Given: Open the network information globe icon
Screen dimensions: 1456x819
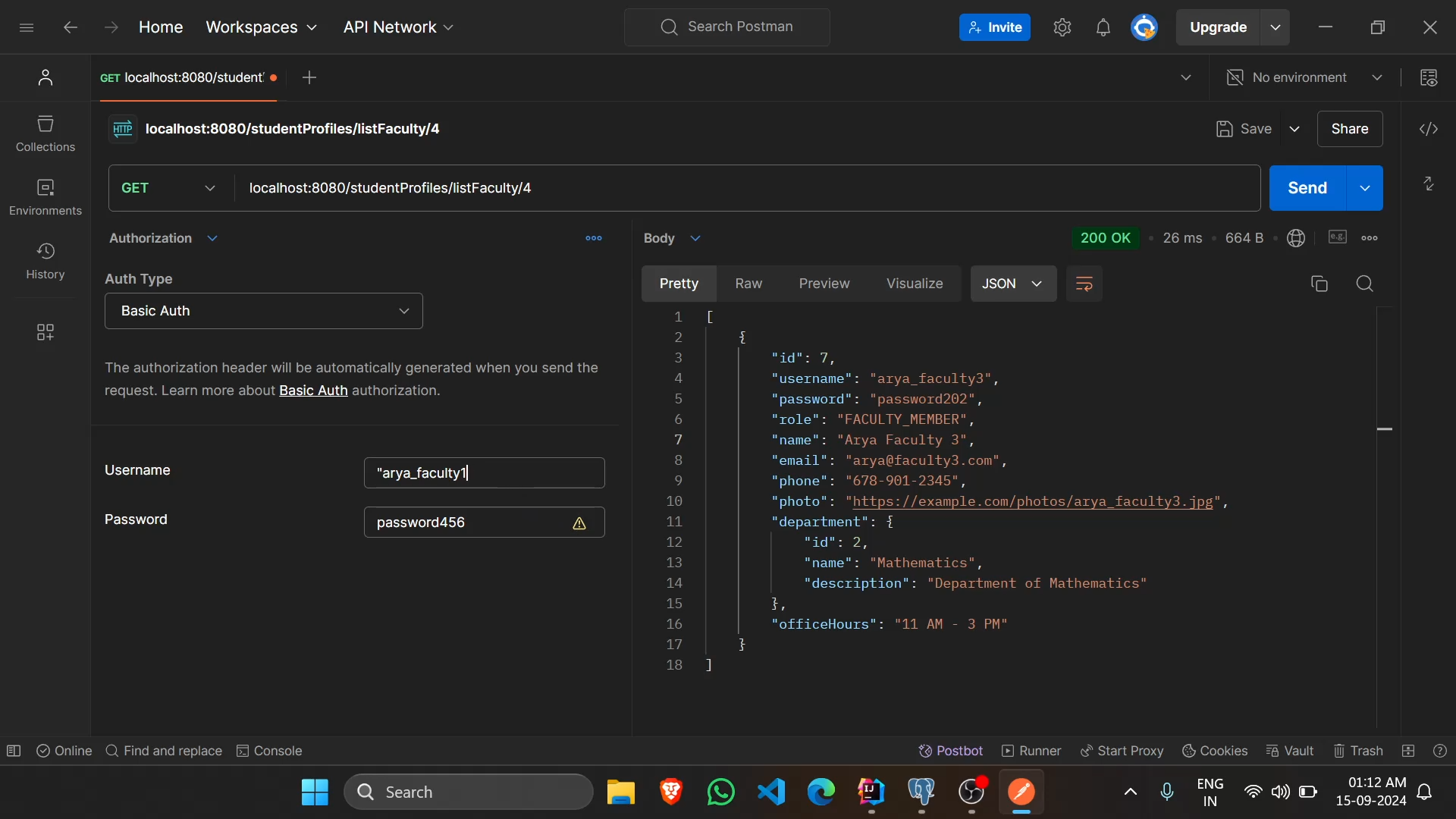Looking at the screenshot, I should point(1296,238).
